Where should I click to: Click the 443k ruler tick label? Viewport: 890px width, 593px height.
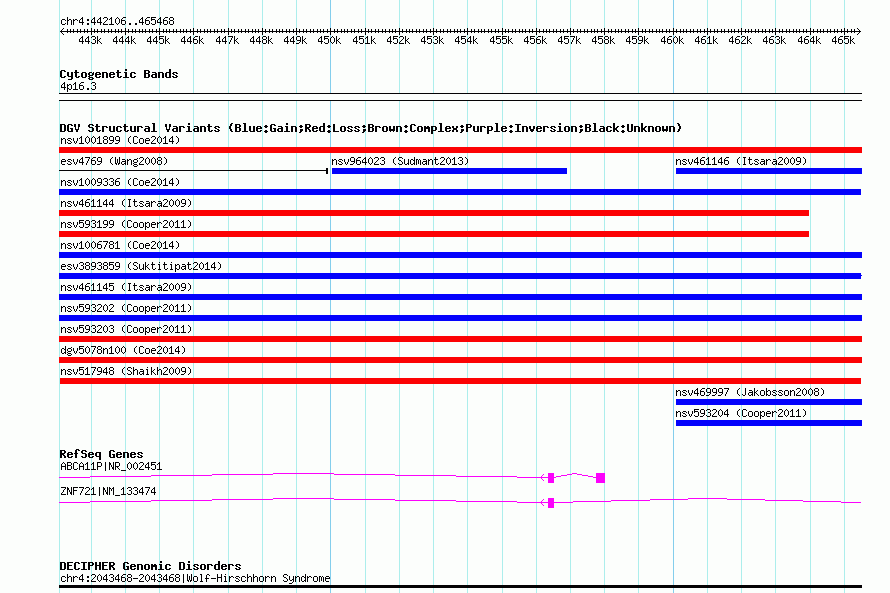[90, 40]
